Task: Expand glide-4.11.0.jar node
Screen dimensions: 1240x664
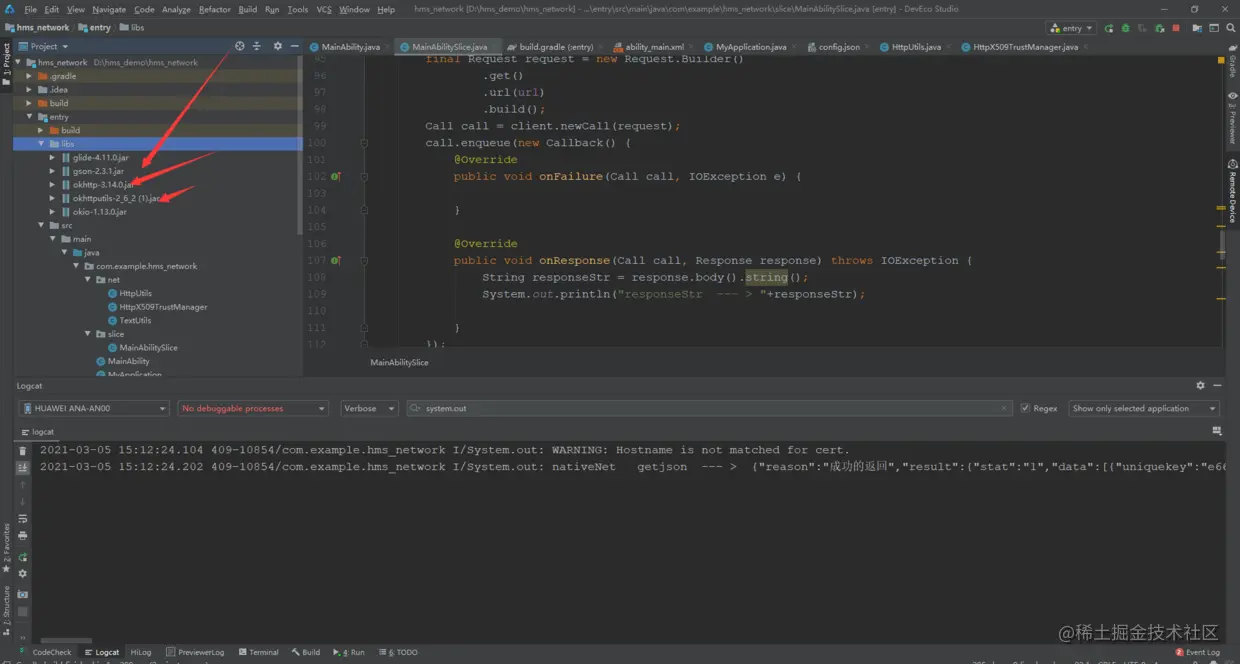Action: pyautogui.click(x=53, y=158)
